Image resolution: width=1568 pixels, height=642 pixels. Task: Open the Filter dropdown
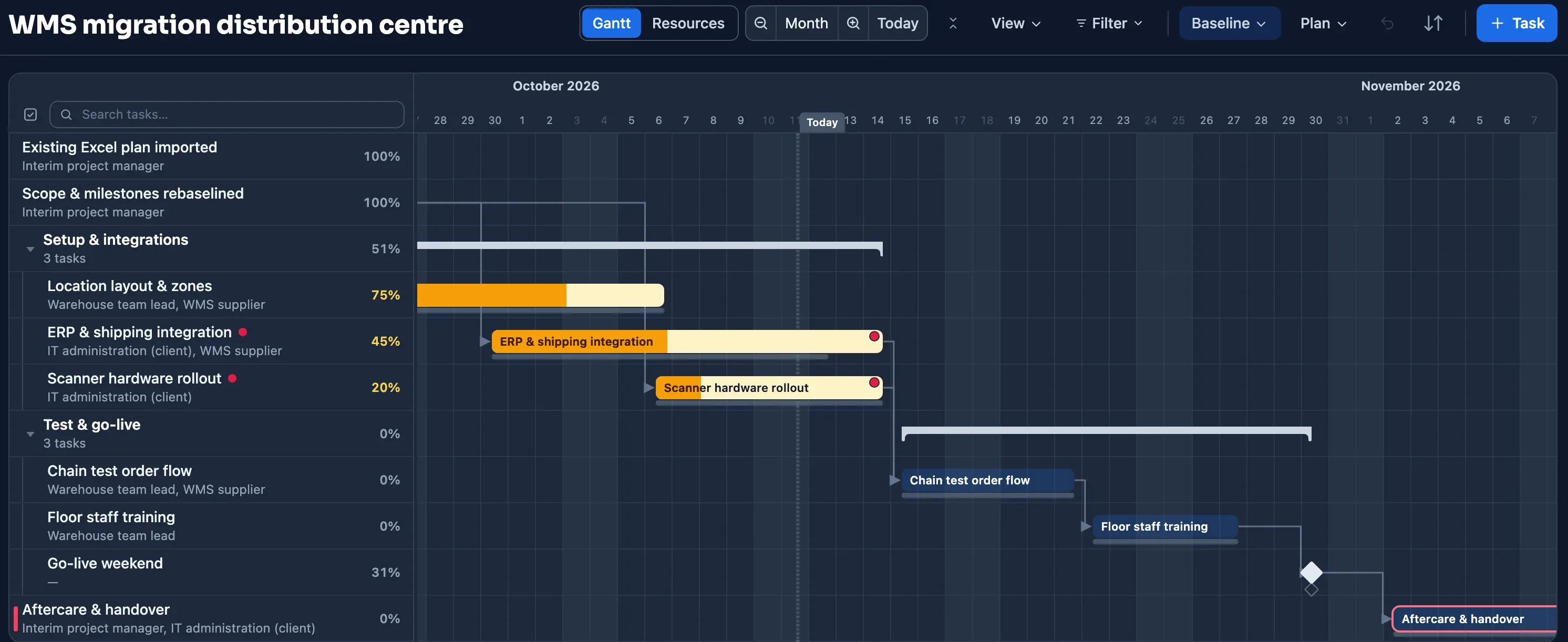point(1109,23)
